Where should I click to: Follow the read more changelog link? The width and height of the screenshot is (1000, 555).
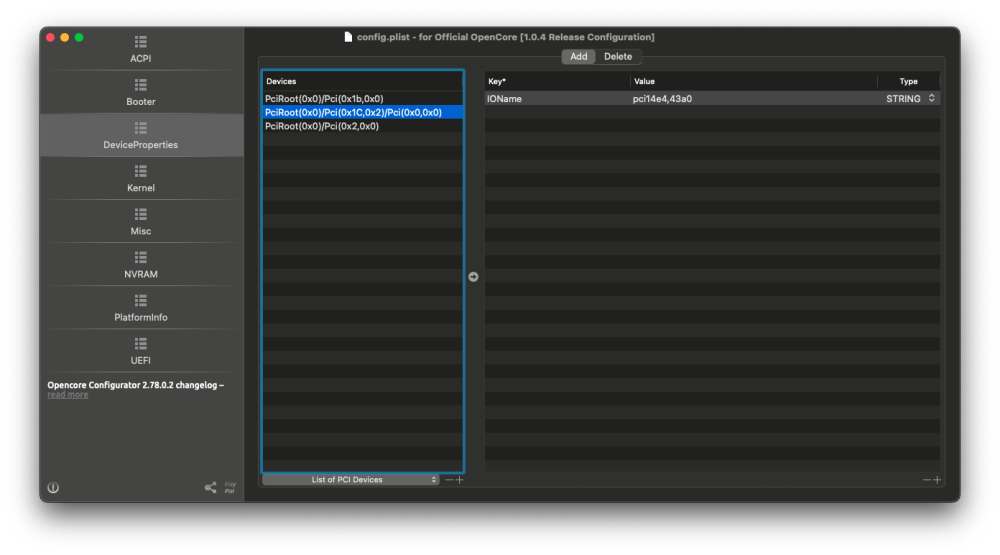pyautogui.click(x=68, y=395)
